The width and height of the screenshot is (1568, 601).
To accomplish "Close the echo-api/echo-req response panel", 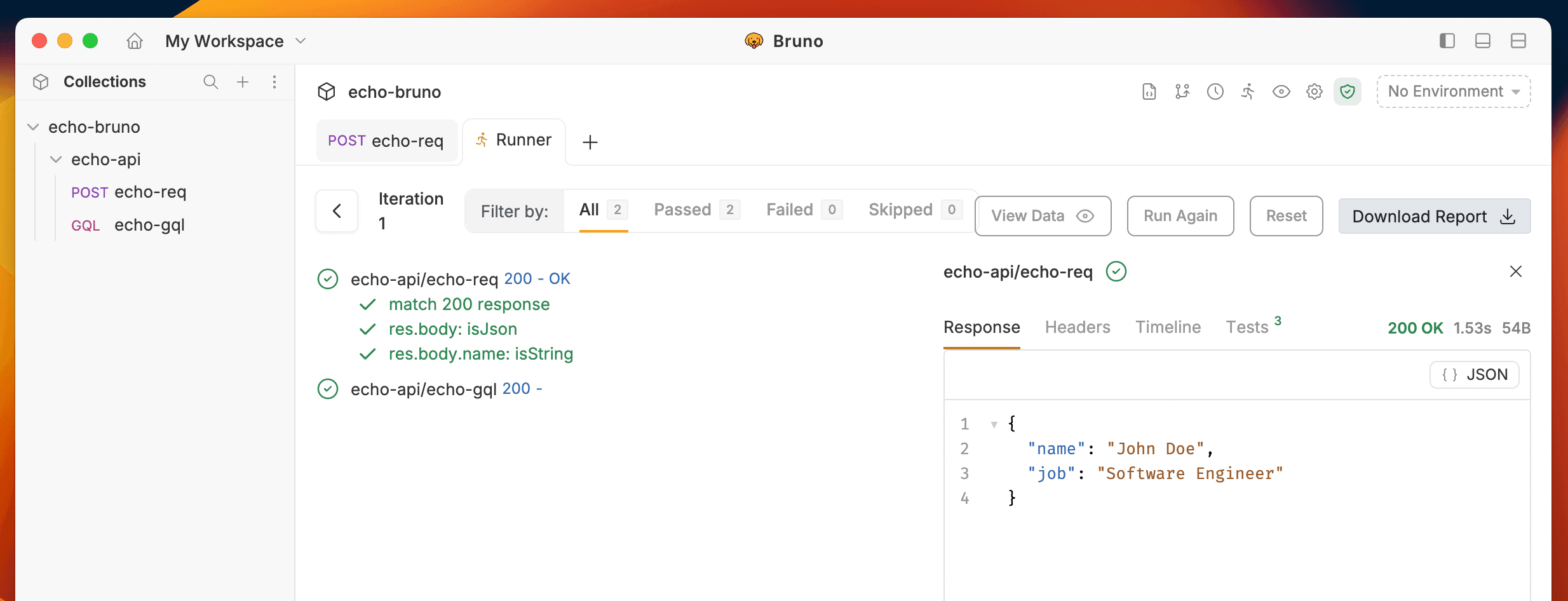I will (1515, 272).
